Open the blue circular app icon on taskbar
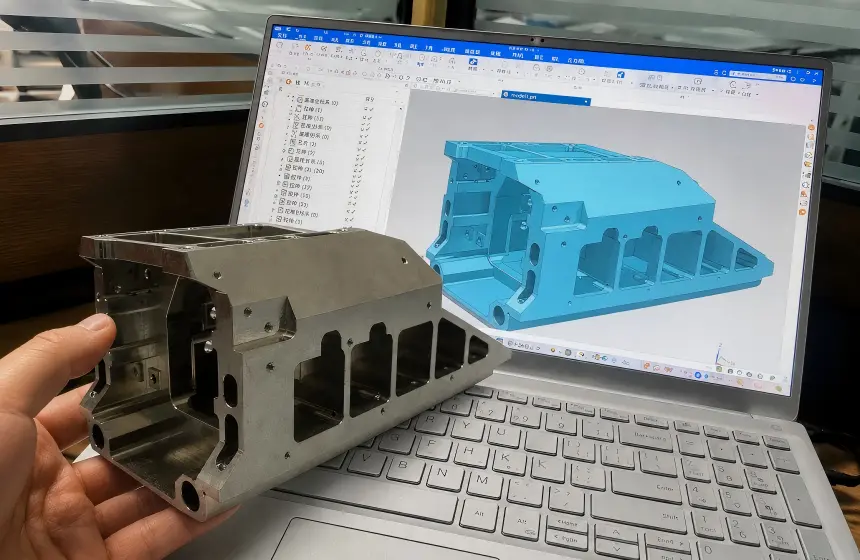 (698, 375)
